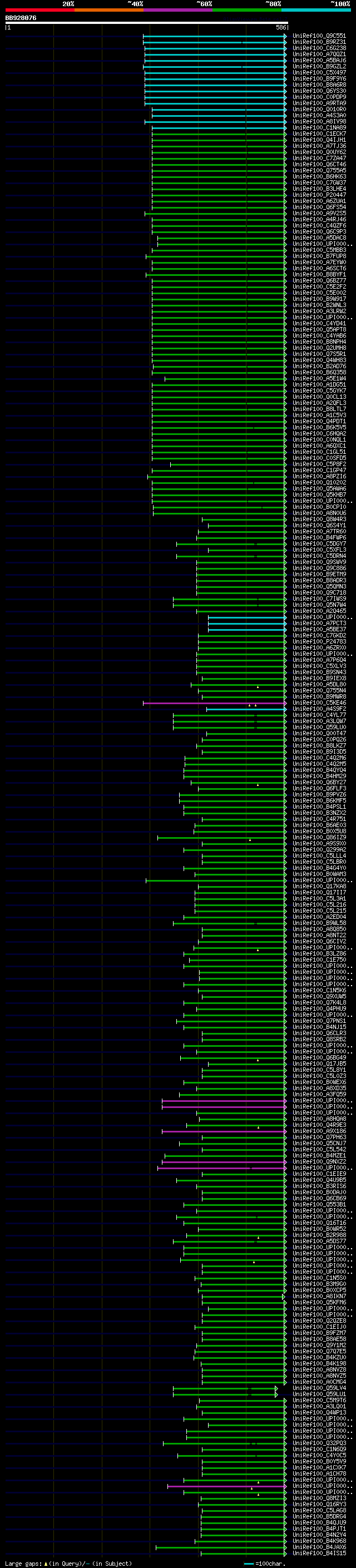Click the UniRef100_Q32PQ3 label

pos(319,1443)
